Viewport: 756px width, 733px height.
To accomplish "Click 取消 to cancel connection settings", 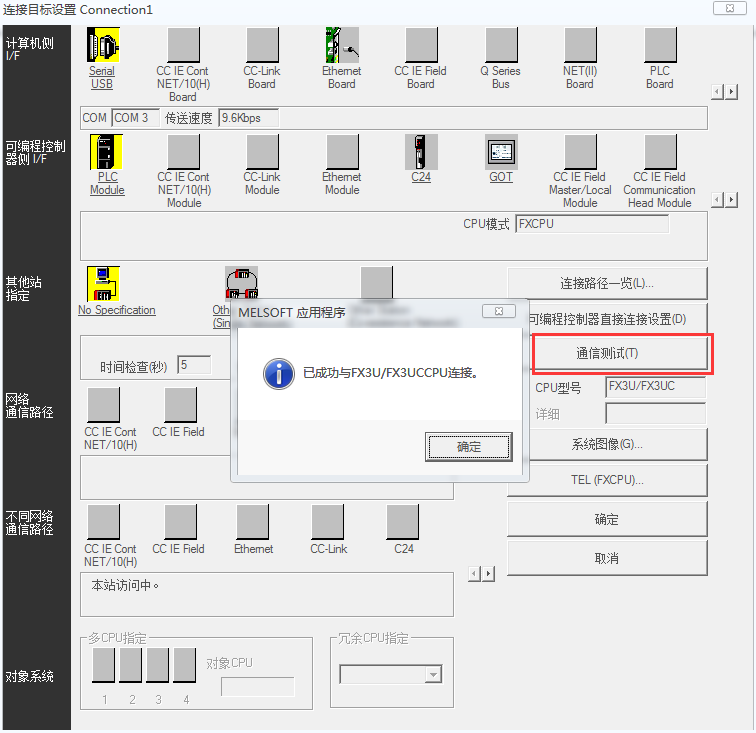I will click(x=607, y=558).
